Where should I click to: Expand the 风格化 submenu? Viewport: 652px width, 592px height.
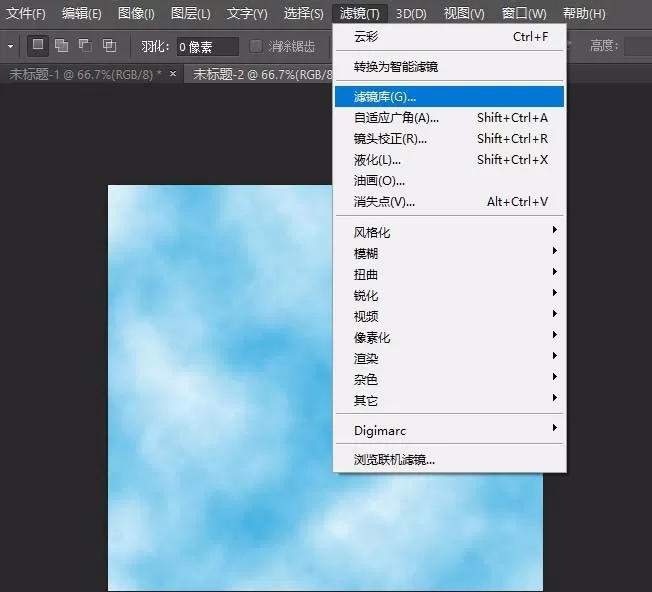[449, 232]
